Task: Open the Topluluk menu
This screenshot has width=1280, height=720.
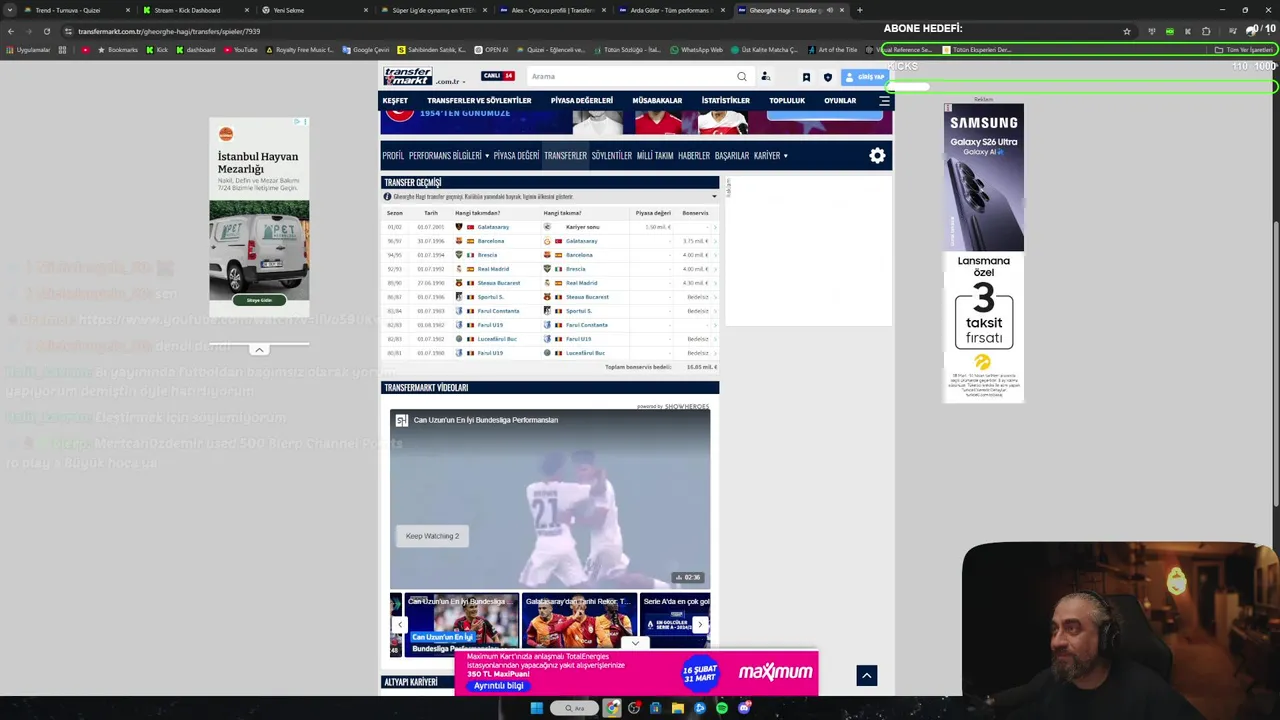Action: tap(786, 101)
